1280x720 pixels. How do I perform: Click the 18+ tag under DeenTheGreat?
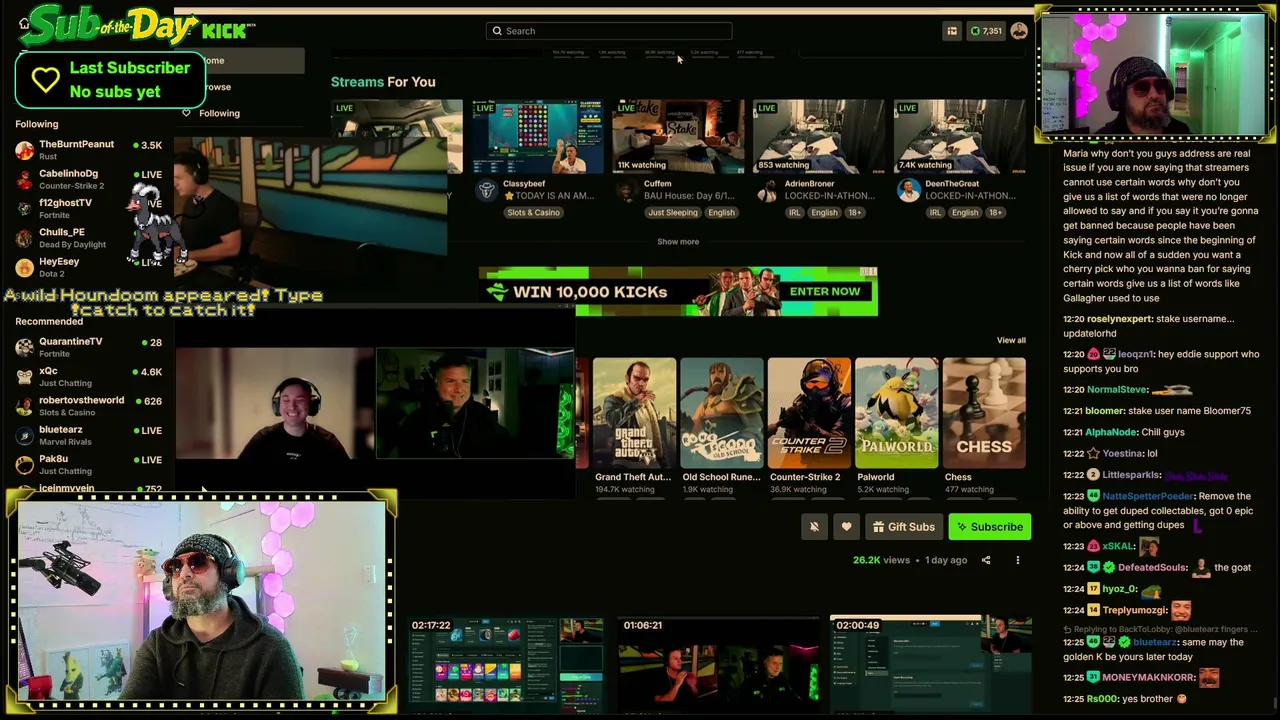click(996, 213)
